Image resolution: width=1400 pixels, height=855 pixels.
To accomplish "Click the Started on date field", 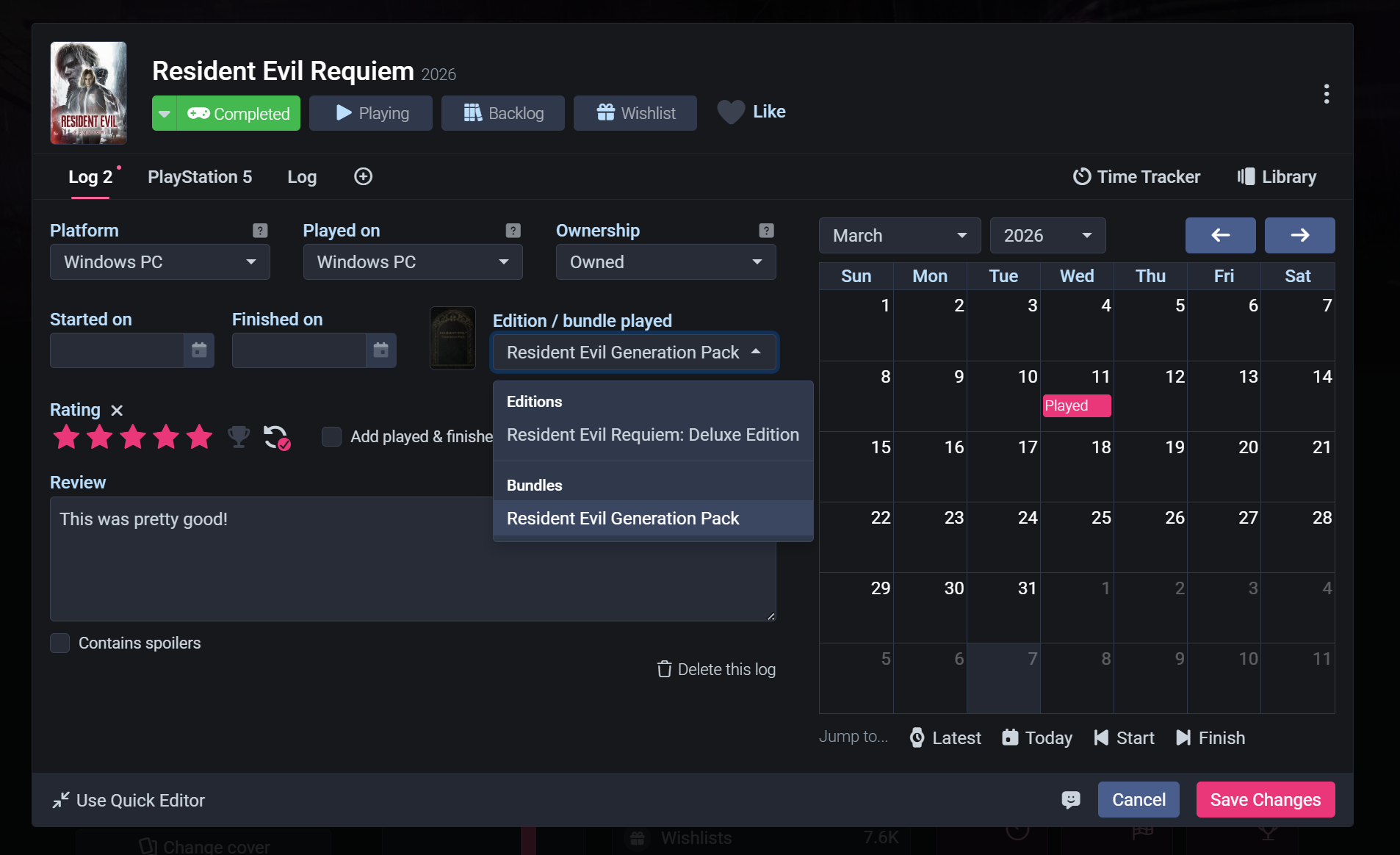I will pos(117,350).
